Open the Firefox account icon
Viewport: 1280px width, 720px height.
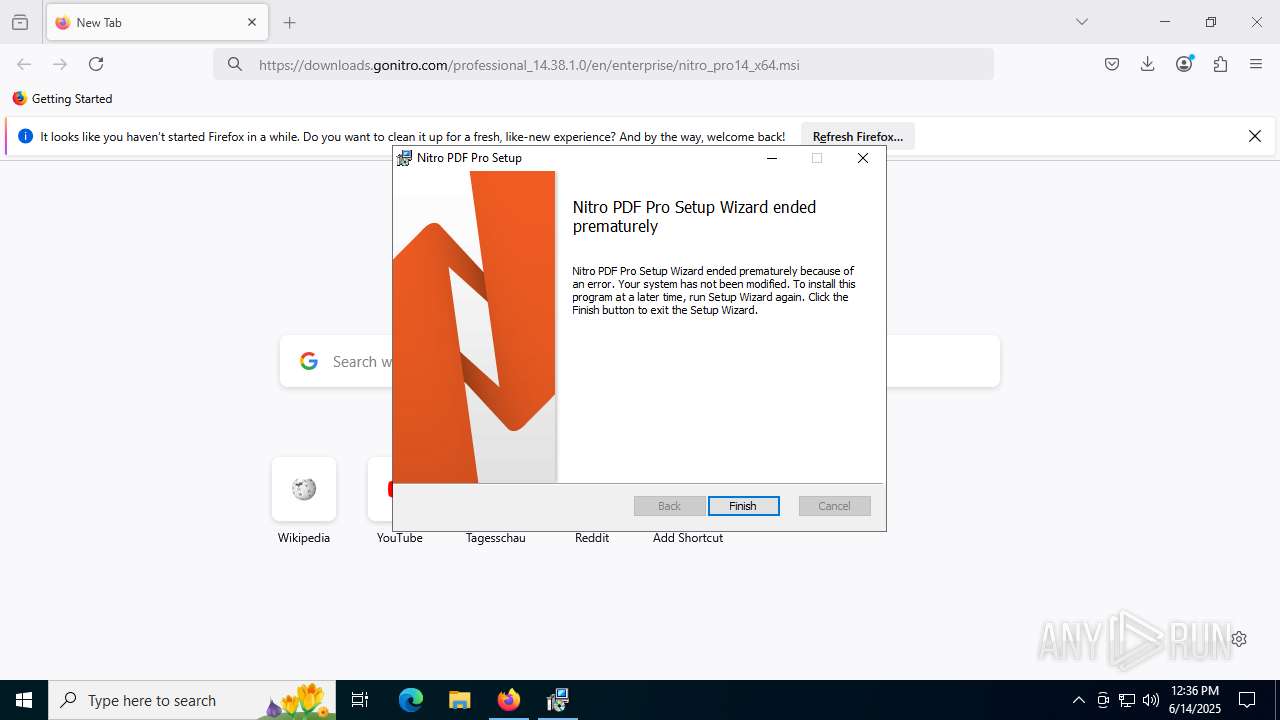[x=1184, y=64]
